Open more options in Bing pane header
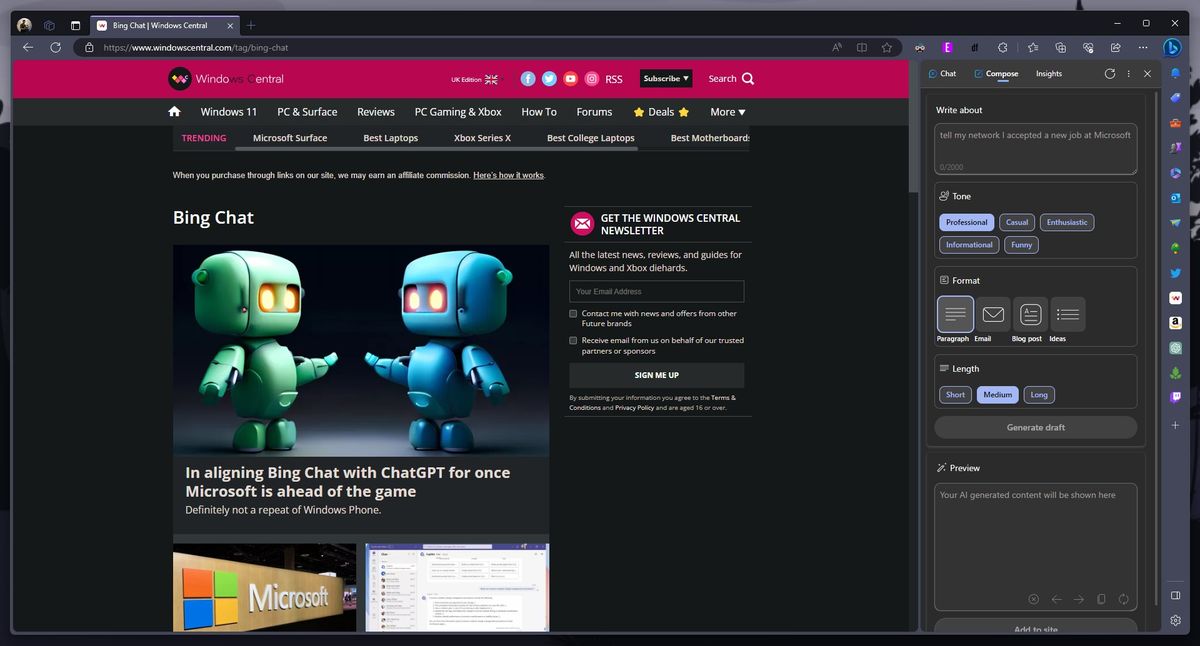 click(x=1129, y=74)
